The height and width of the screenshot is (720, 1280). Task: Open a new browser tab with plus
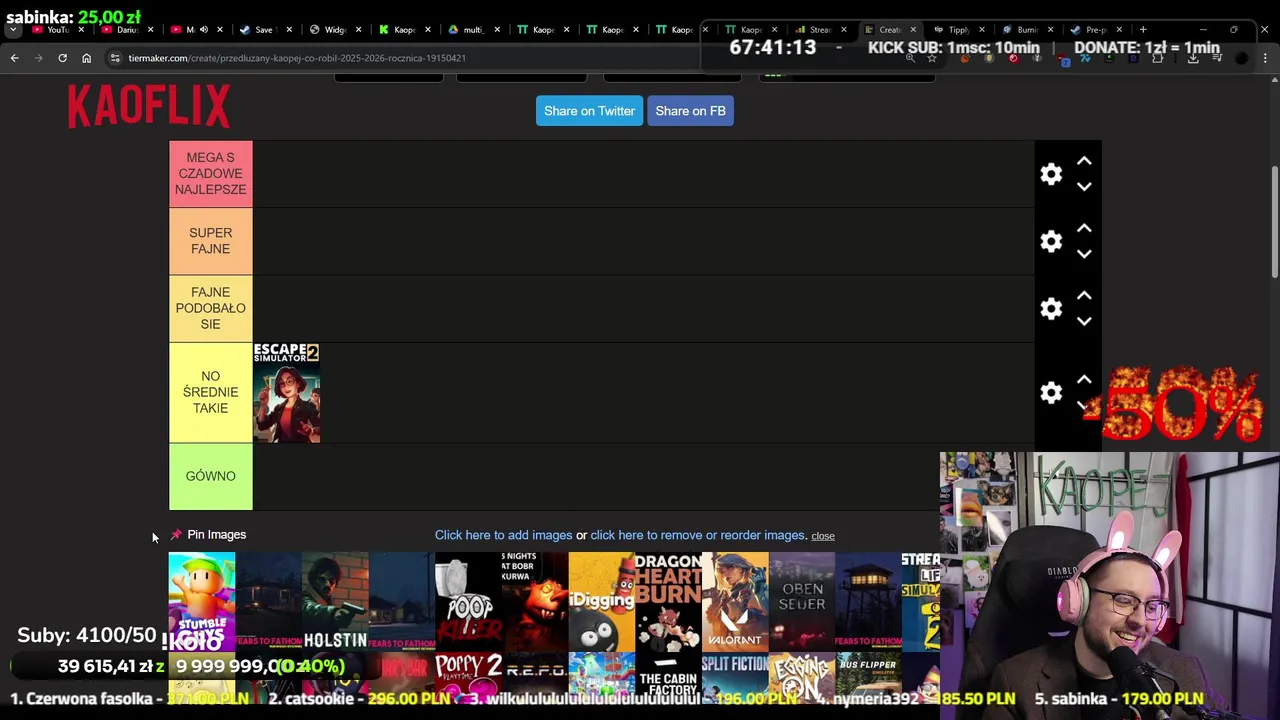point(1143,29)
